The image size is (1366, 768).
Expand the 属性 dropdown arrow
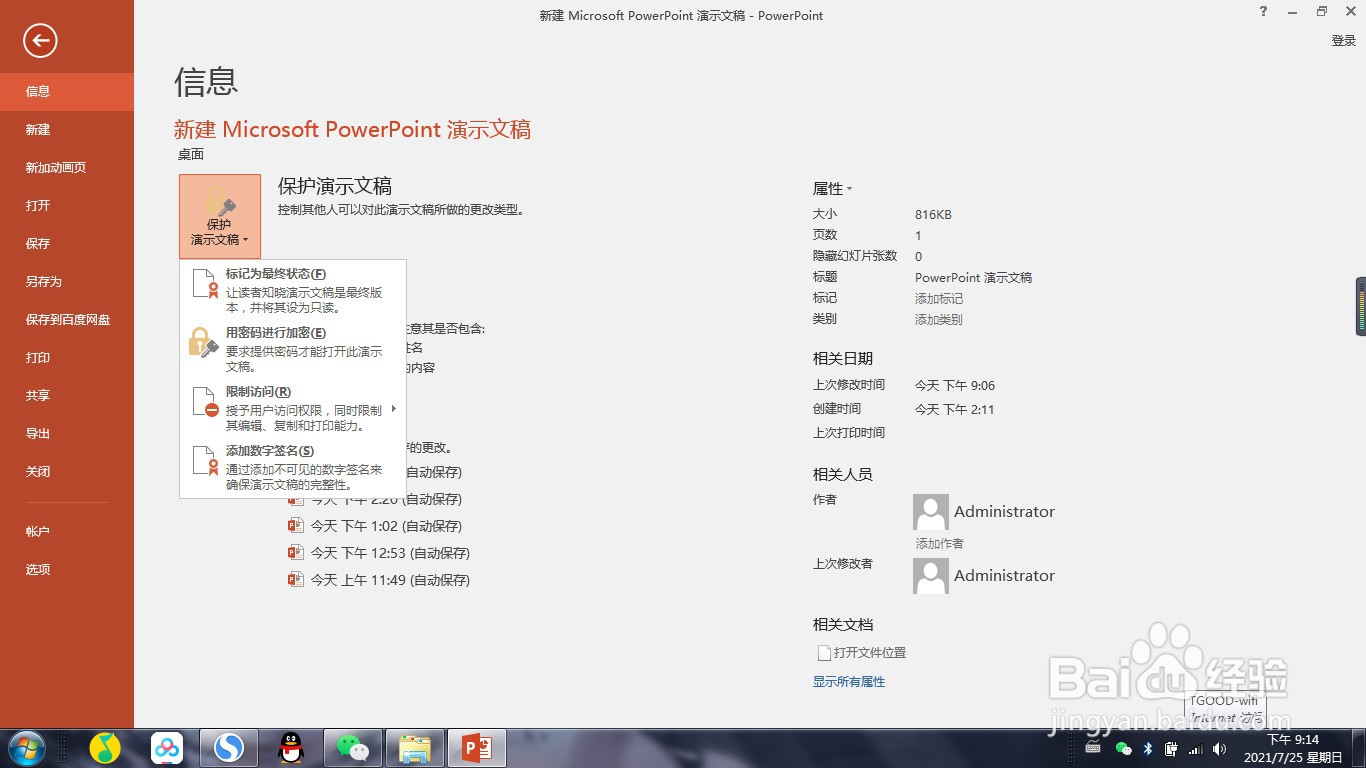(x=849, y=189)
